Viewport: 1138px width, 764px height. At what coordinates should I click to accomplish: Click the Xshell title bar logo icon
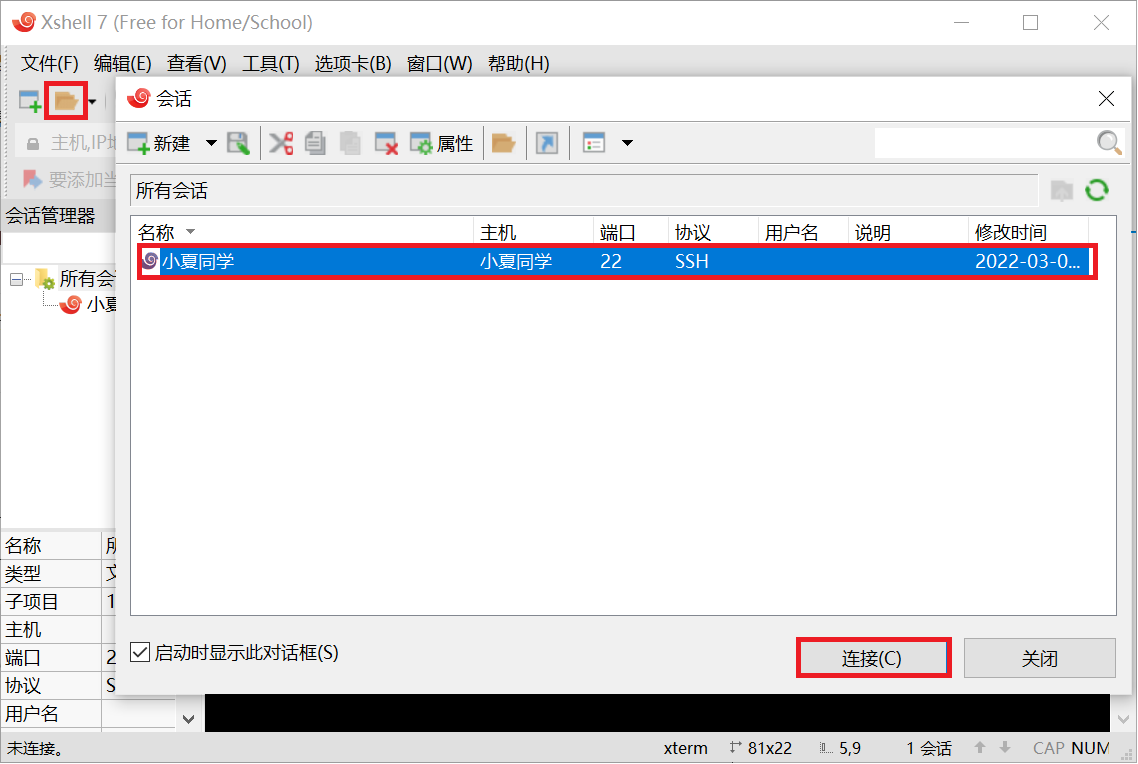point(23,22)
